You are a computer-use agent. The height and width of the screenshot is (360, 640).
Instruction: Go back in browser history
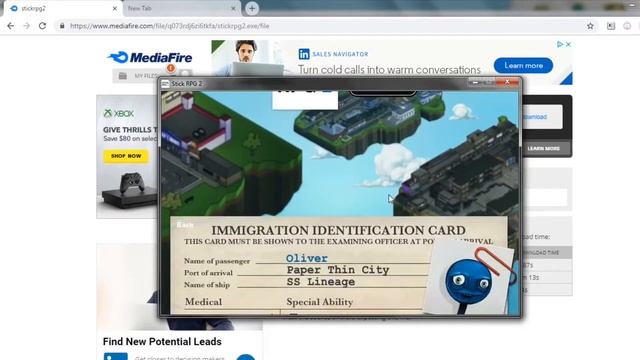11,26
